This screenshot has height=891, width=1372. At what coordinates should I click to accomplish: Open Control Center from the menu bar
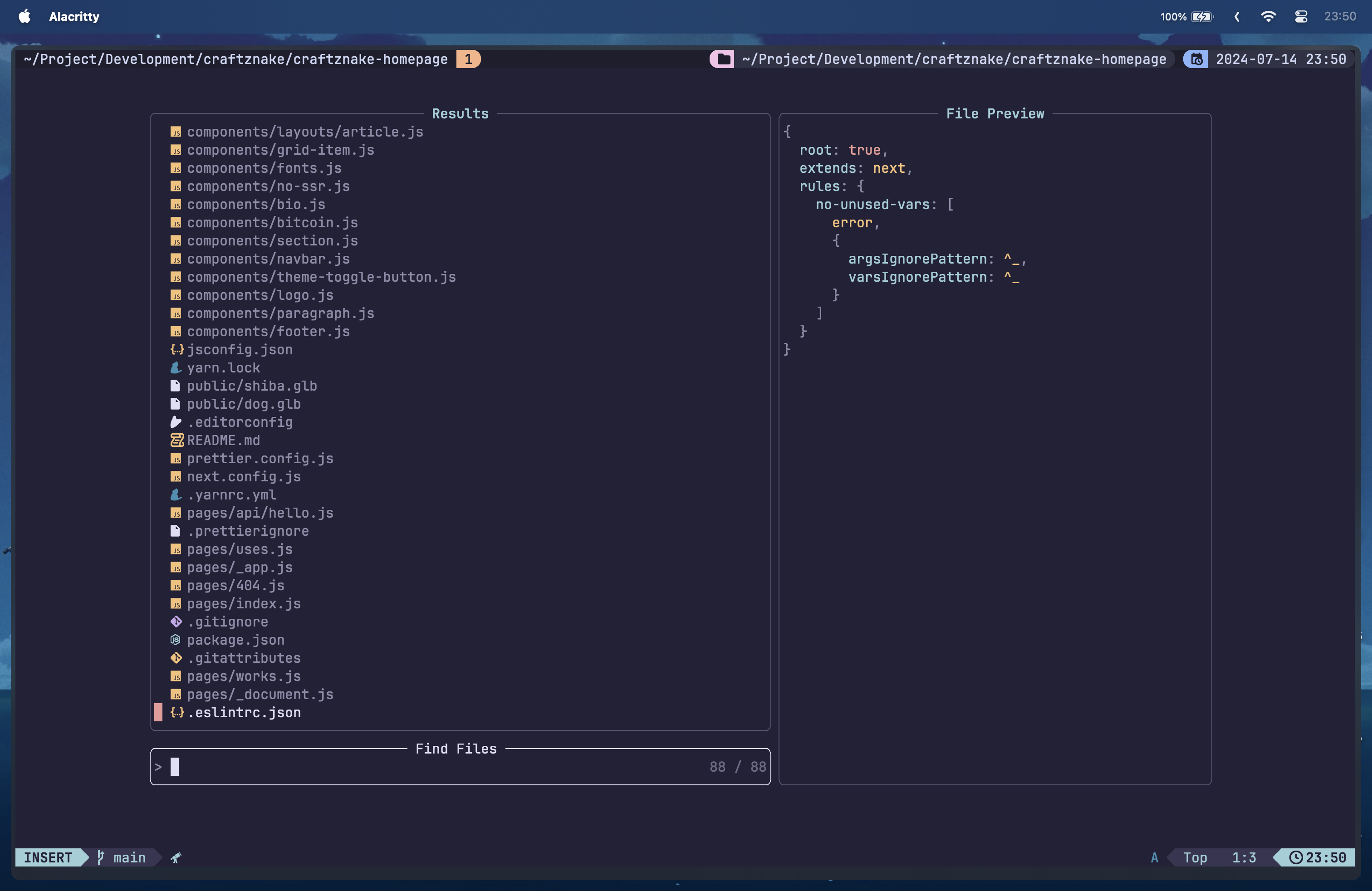tap(1300, 16)
